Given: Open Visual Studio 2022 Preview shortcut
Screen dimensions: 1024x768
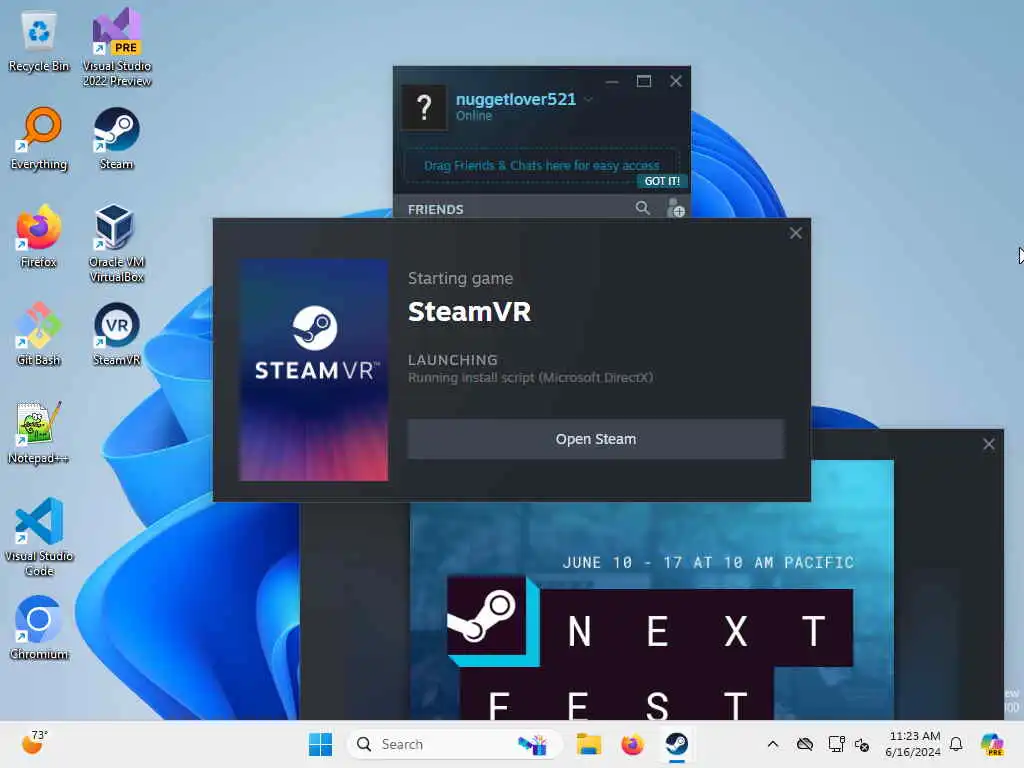Looking at the screenshot, I should (117, 48).
